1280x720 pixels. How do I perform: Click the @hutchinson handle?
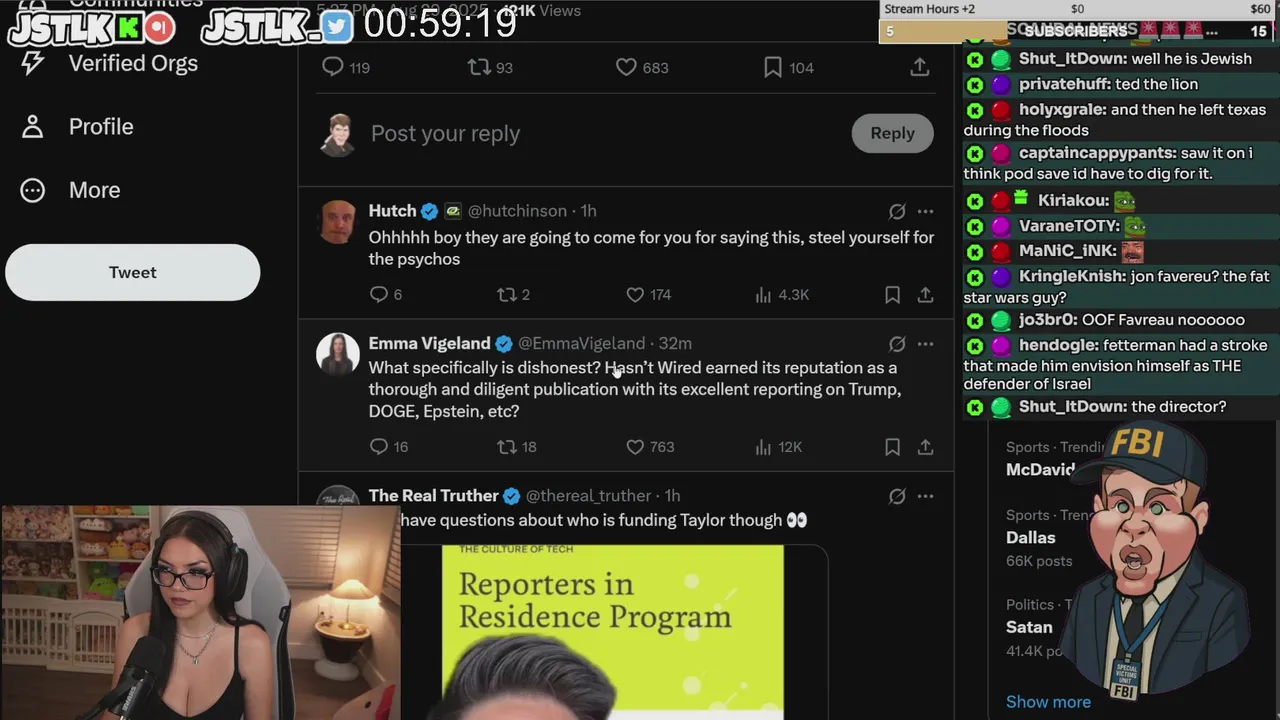[517, 211]
